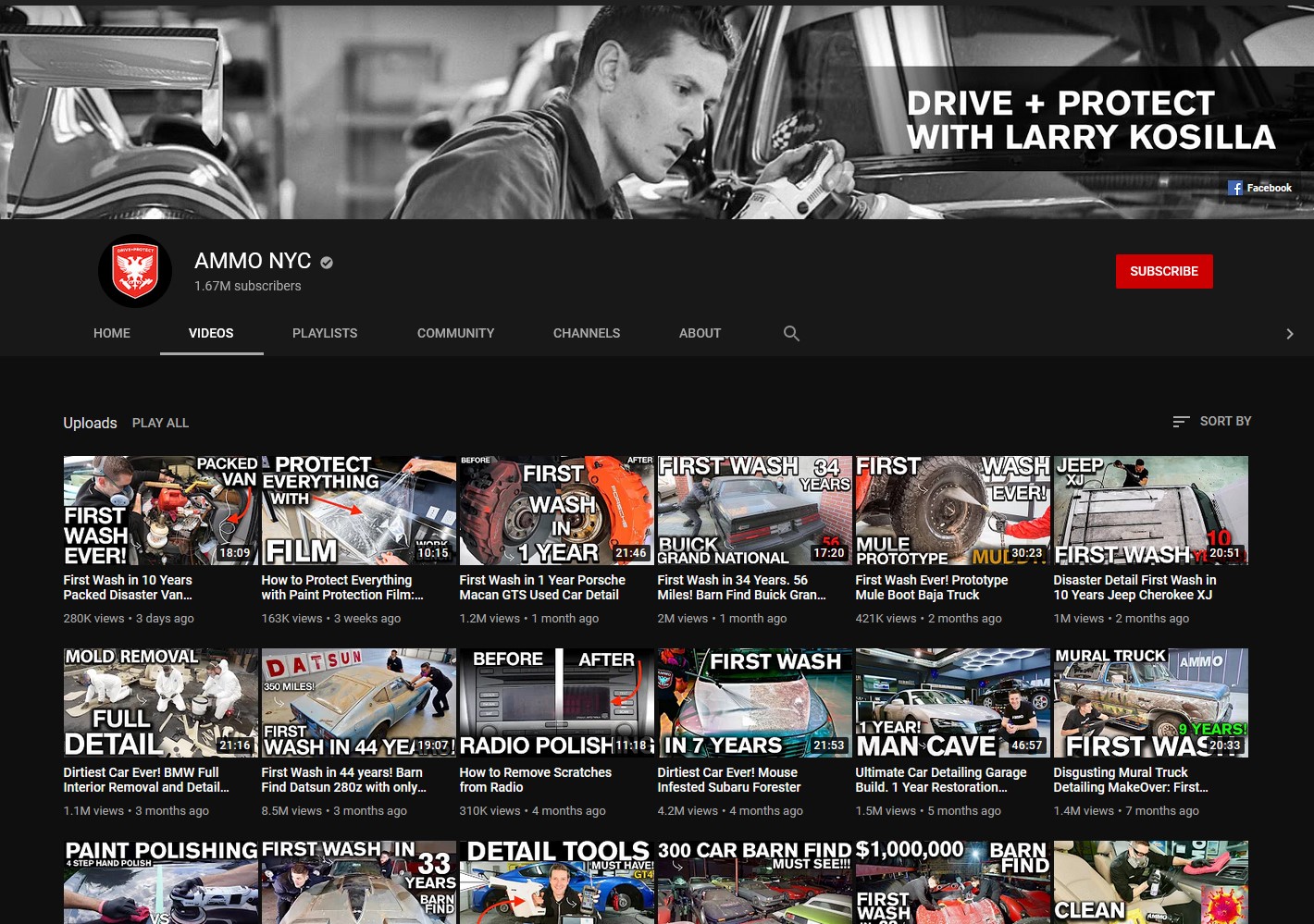Image resolution: width=1314 pixels, height=924 pixels.
Task: Click title 'How to Protect Everything with Paint Protection Film'
Action: tap(342, 587)
